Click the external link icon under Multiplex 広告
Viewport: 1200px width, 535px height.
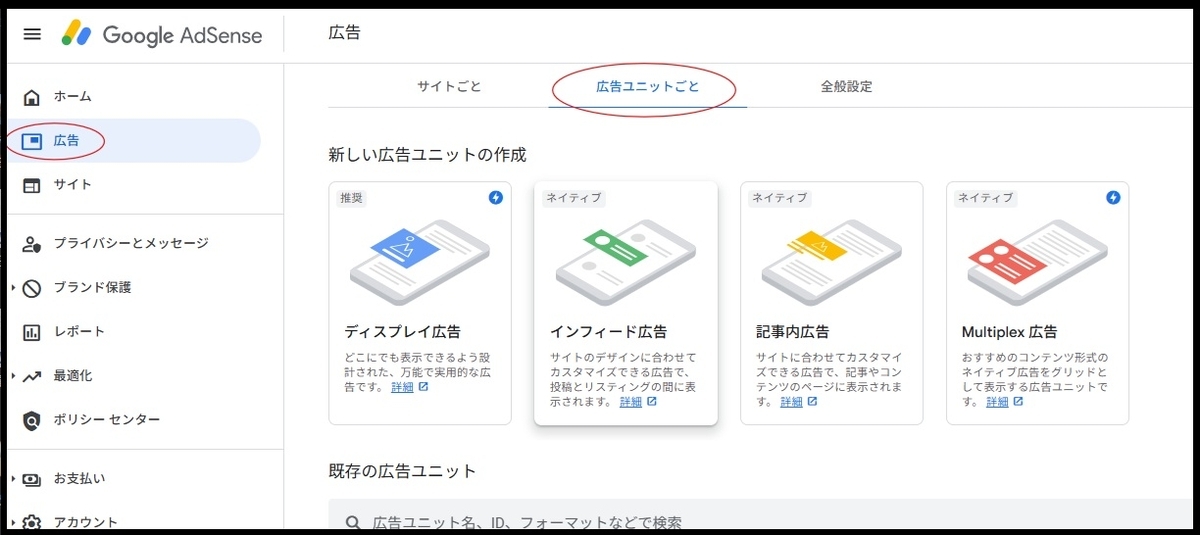coord(1018,402)
